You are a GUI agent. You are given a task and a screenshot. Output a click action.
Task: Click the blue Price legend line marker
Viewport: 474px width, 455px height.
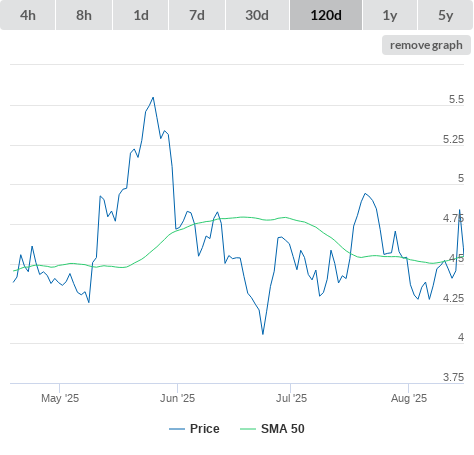[177, 429]
